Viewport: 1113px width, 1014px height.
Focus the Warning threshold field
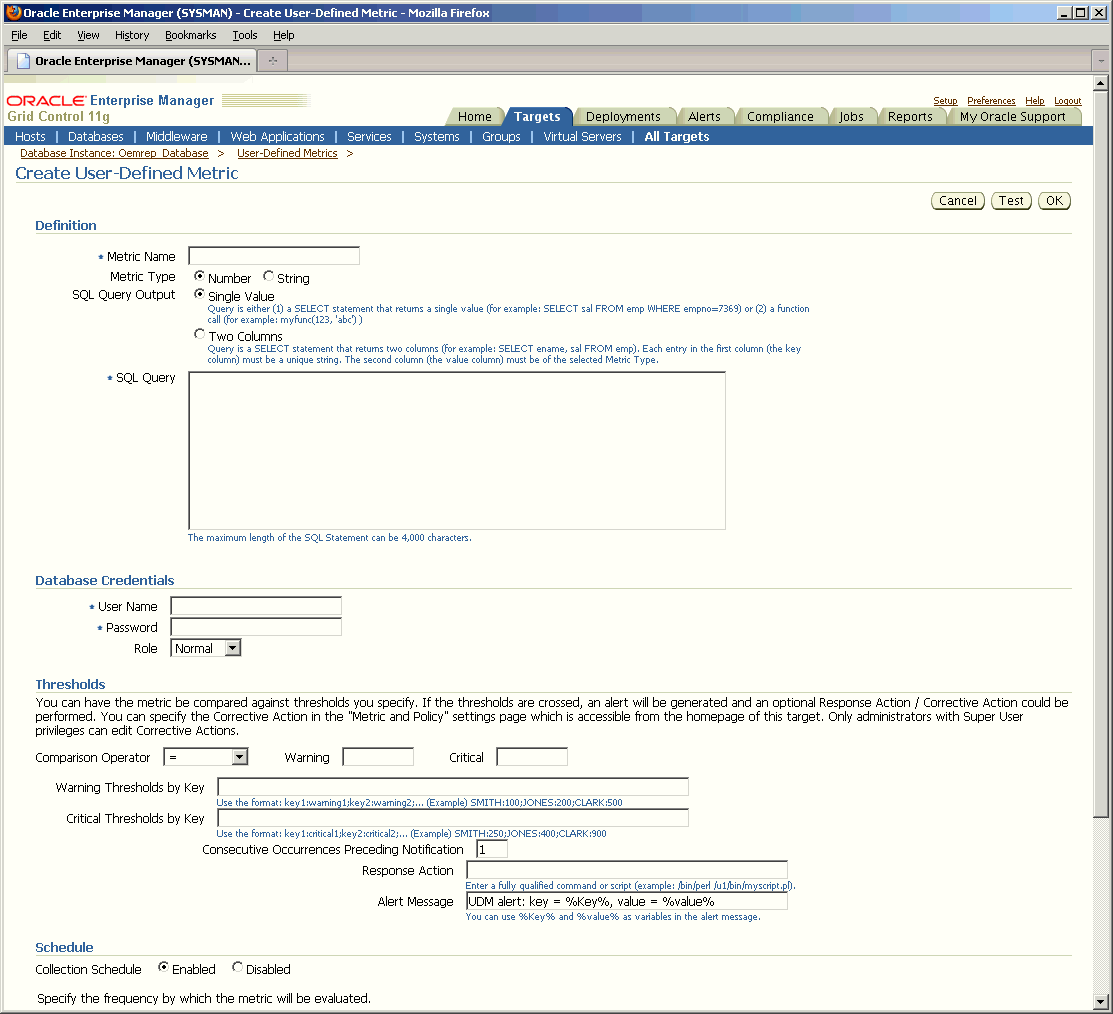tap(378, 757)
